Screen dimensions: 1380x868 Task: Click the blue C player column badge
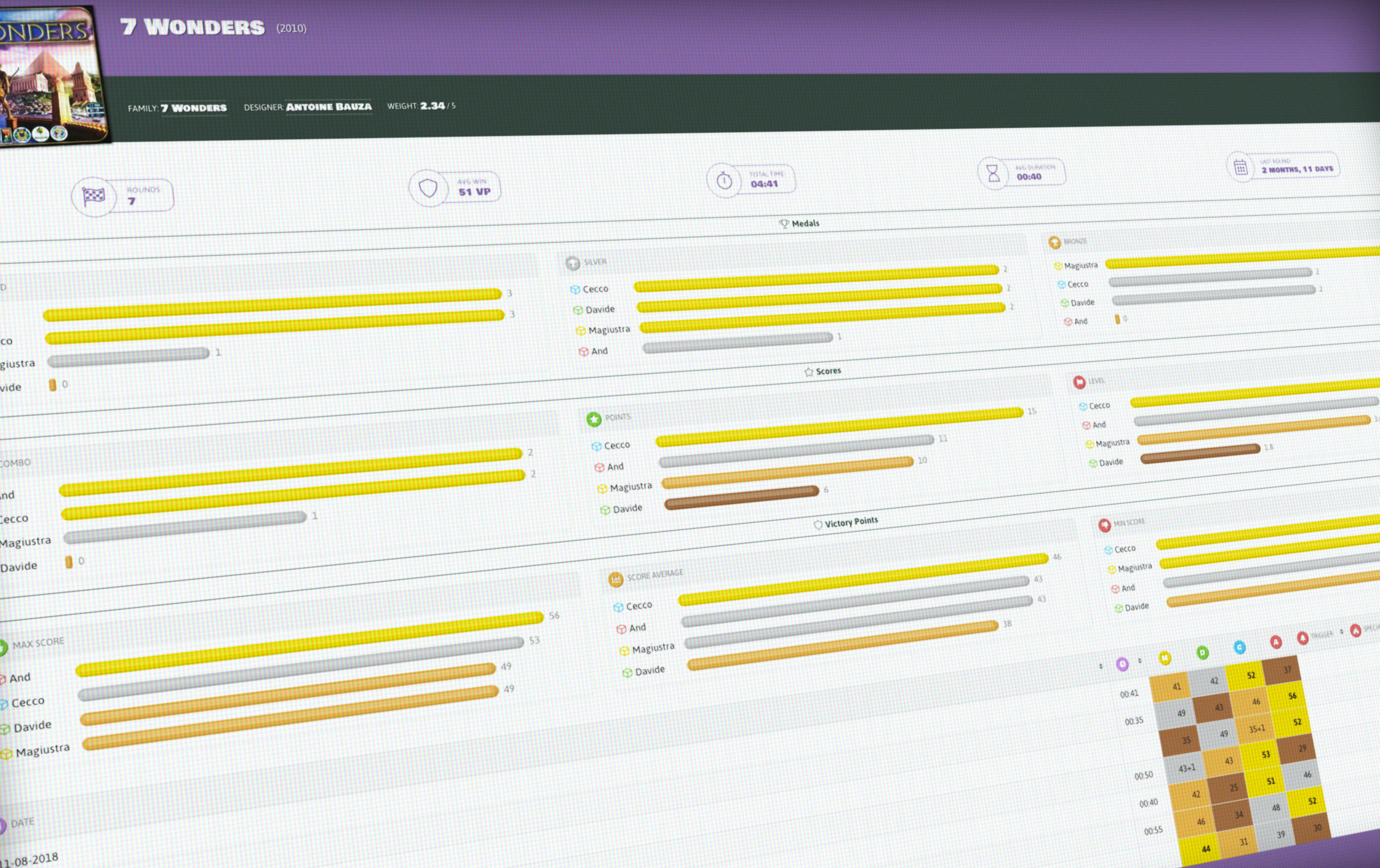[x=1239, y=648]
